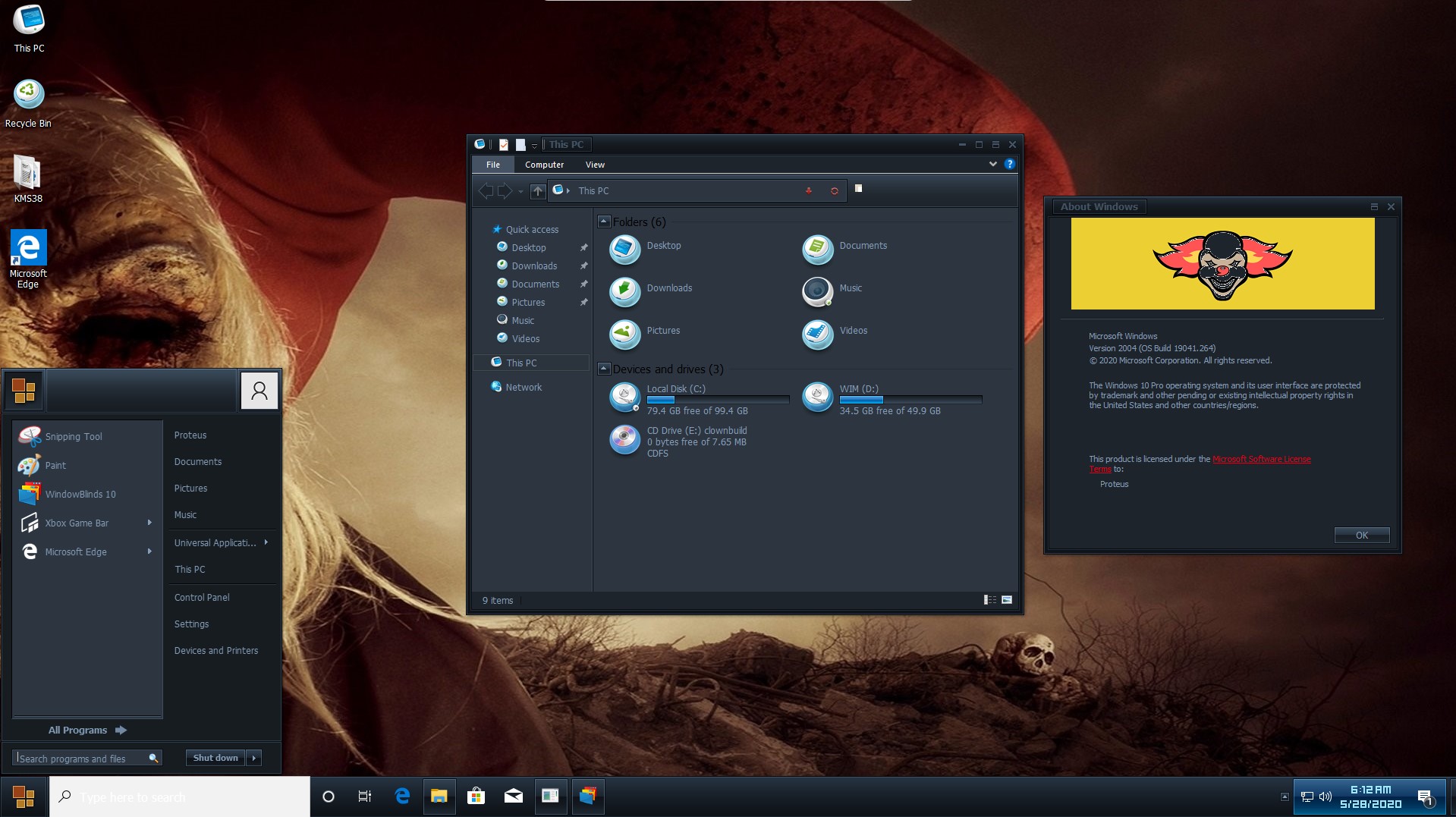Open the notification center icon
Viewport: 1456px width, 817px height.
[1425, 797]
